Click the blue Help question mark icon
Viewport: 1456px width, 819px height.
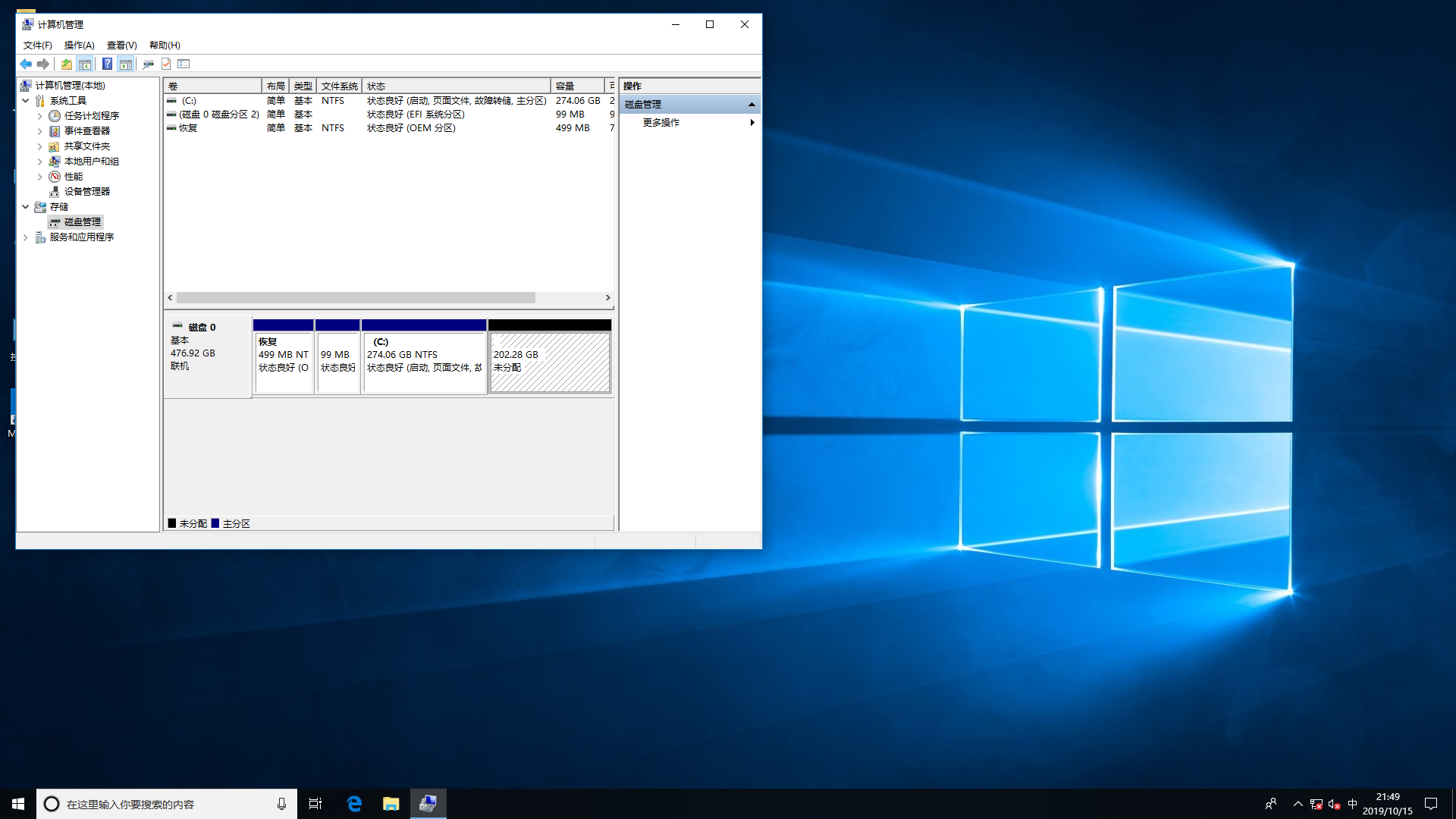pyautogui.click(x=107, y=64)
